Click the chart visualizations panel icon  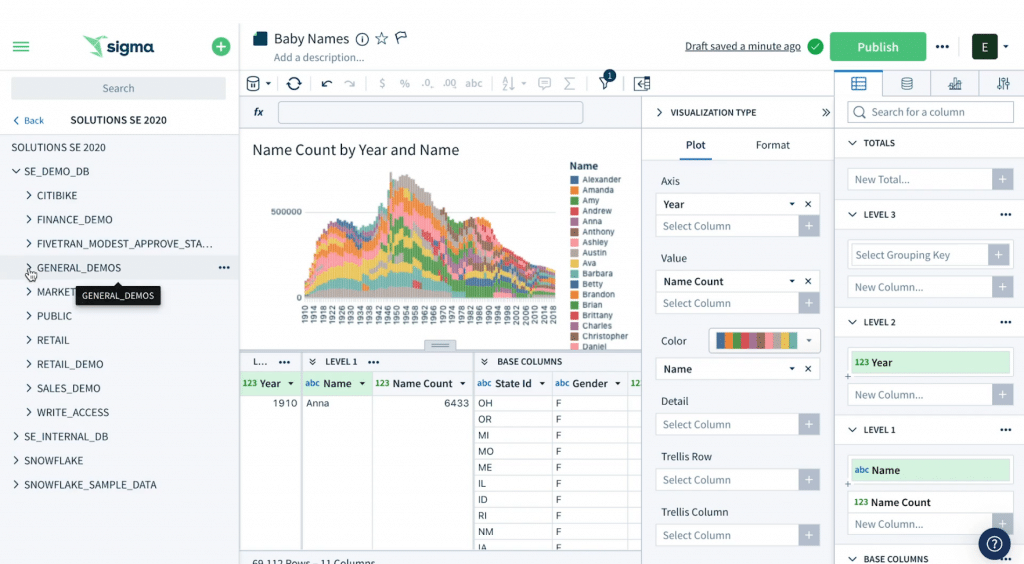[x=954, y=84]
